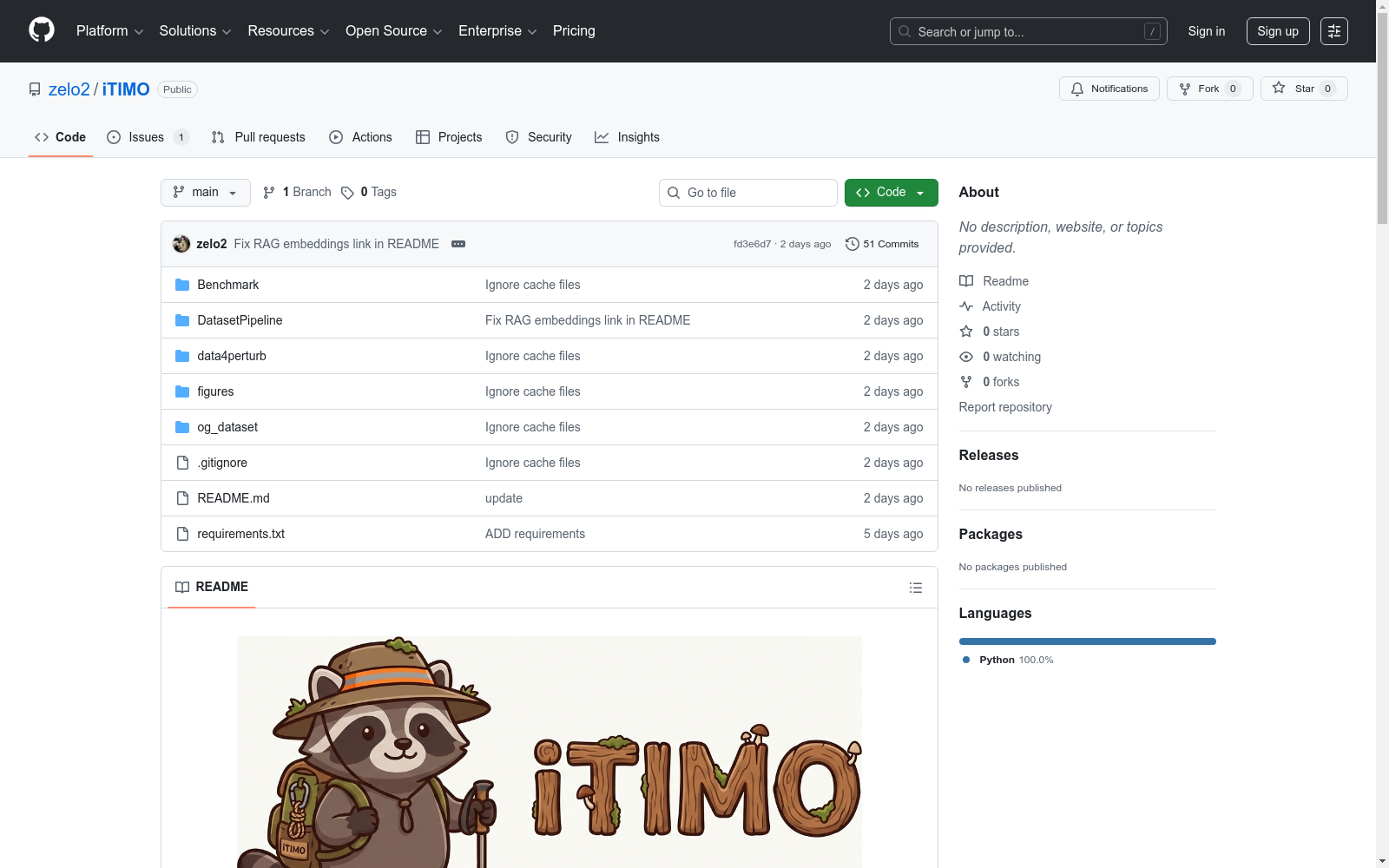Click the Readme link in About
The width and height of the screenshot is (1389, 868).
[994, 281]
